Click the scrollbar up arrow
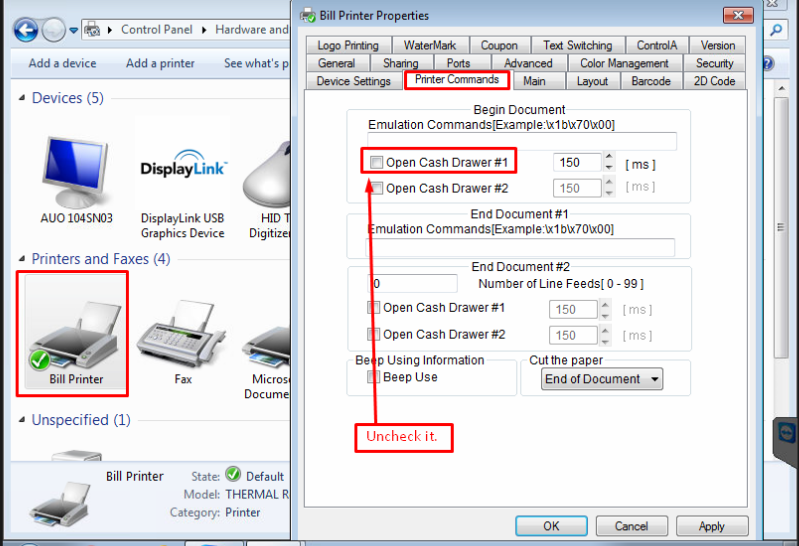Viewport: 799px width, 546px height. coord(782,89)
